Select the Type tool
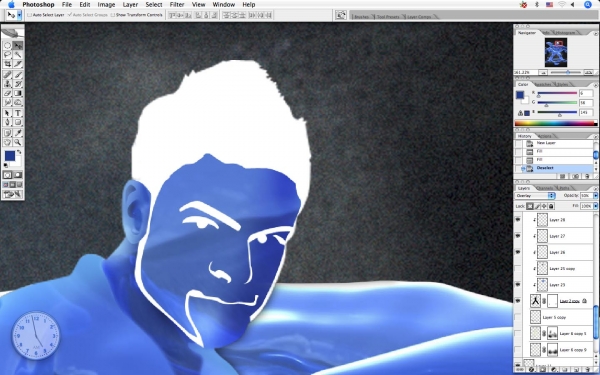The width and height of the screenshot is (600, 375). 18,113
